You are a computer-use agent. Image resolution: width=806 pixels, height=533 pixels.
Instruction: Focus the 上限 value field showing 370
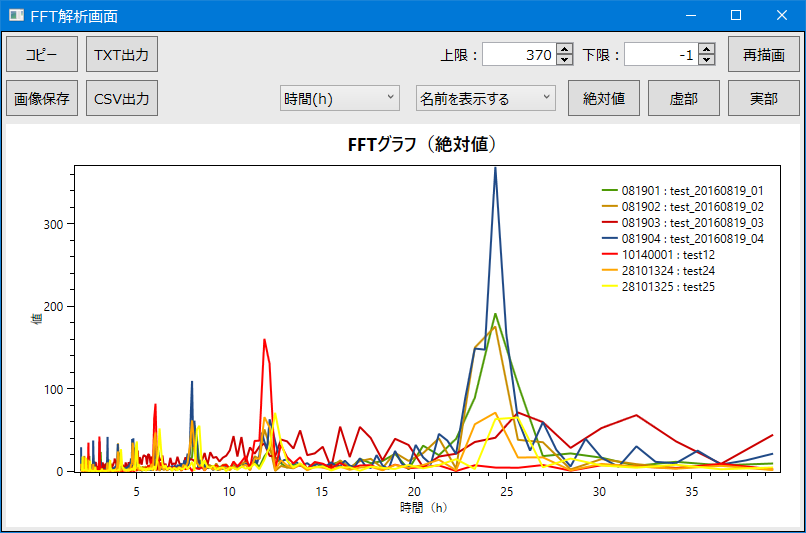pyautogui.click(x=519, y=54)
